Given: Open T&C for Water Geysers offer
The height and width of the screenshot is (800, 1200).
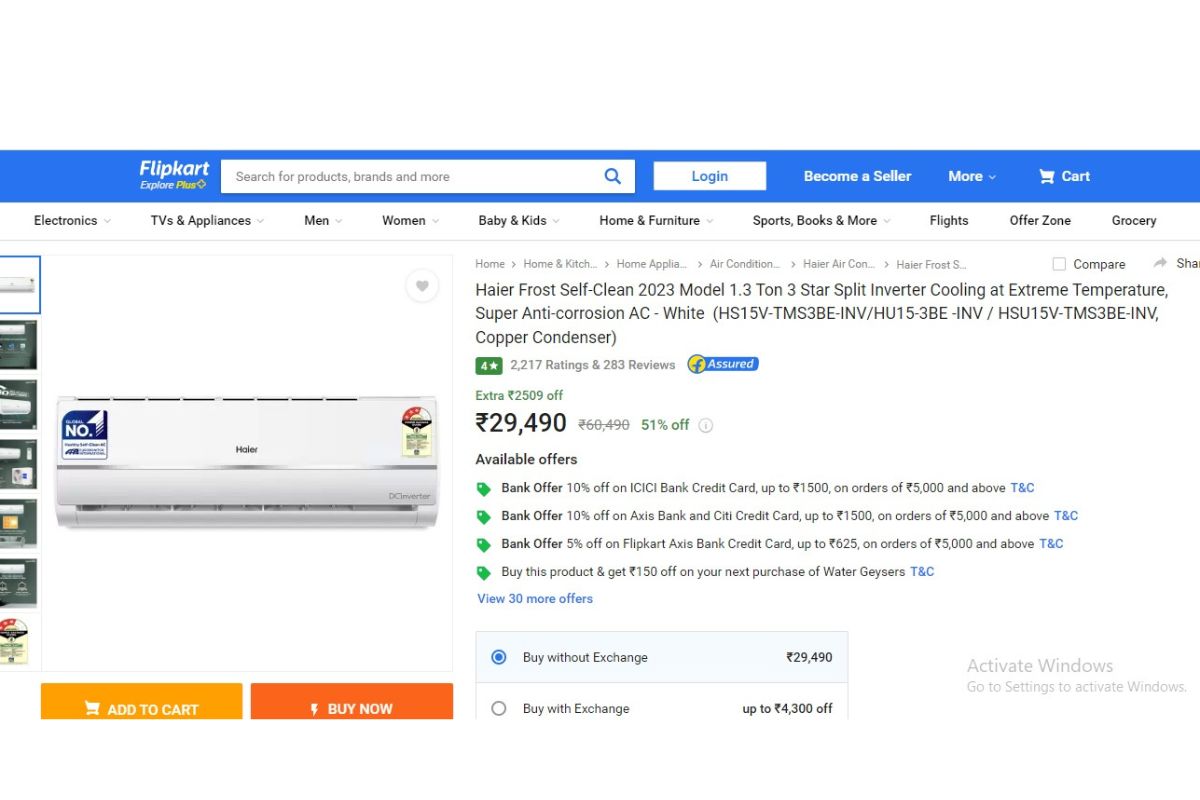Looking at the screenshot, I should click(922, 572).
